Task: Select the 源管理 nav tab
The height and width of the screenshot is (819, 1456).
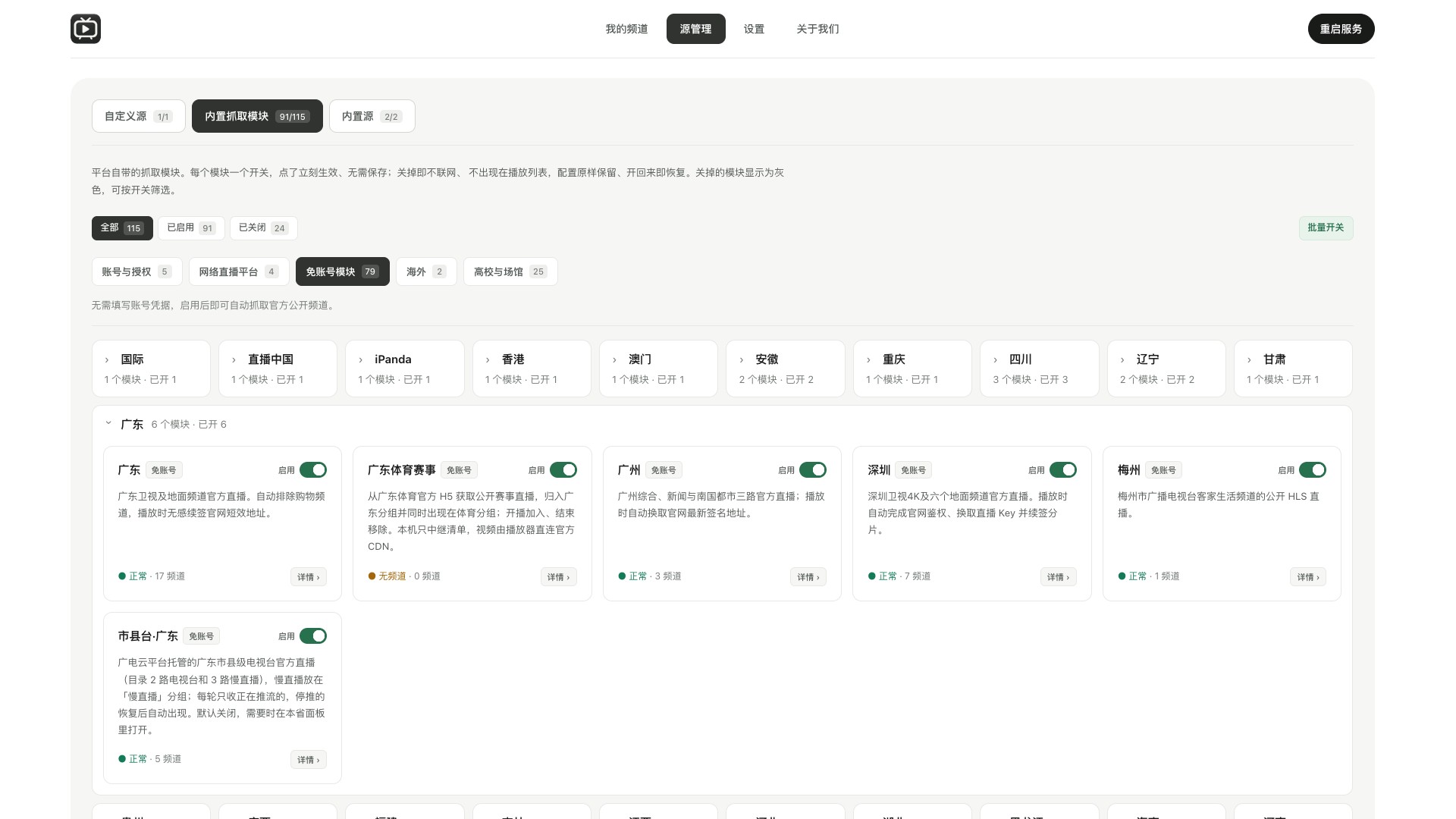Action: click(696, 29)
